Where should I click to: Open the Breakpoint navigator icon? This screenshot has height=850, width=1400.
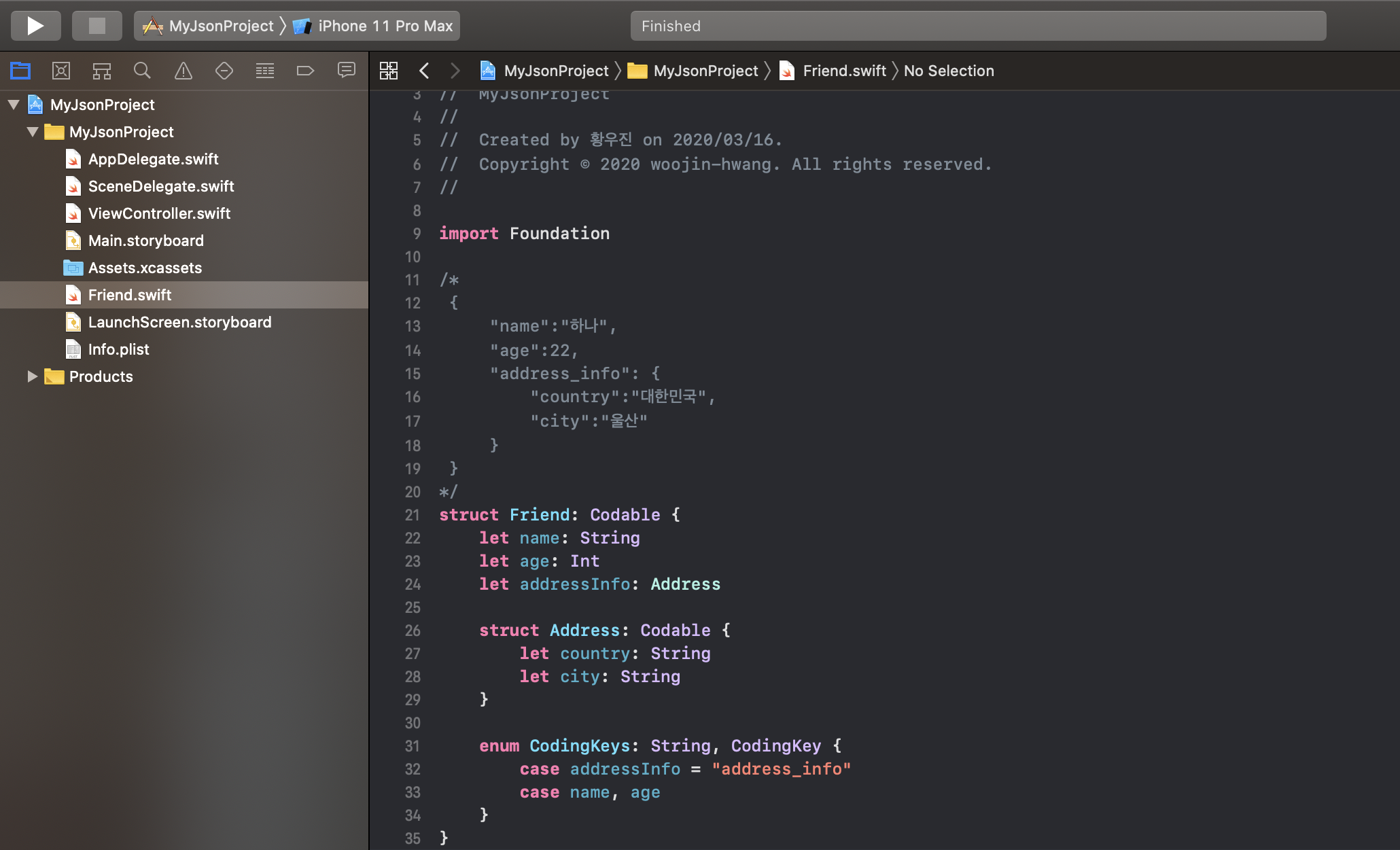click(305, 70)
